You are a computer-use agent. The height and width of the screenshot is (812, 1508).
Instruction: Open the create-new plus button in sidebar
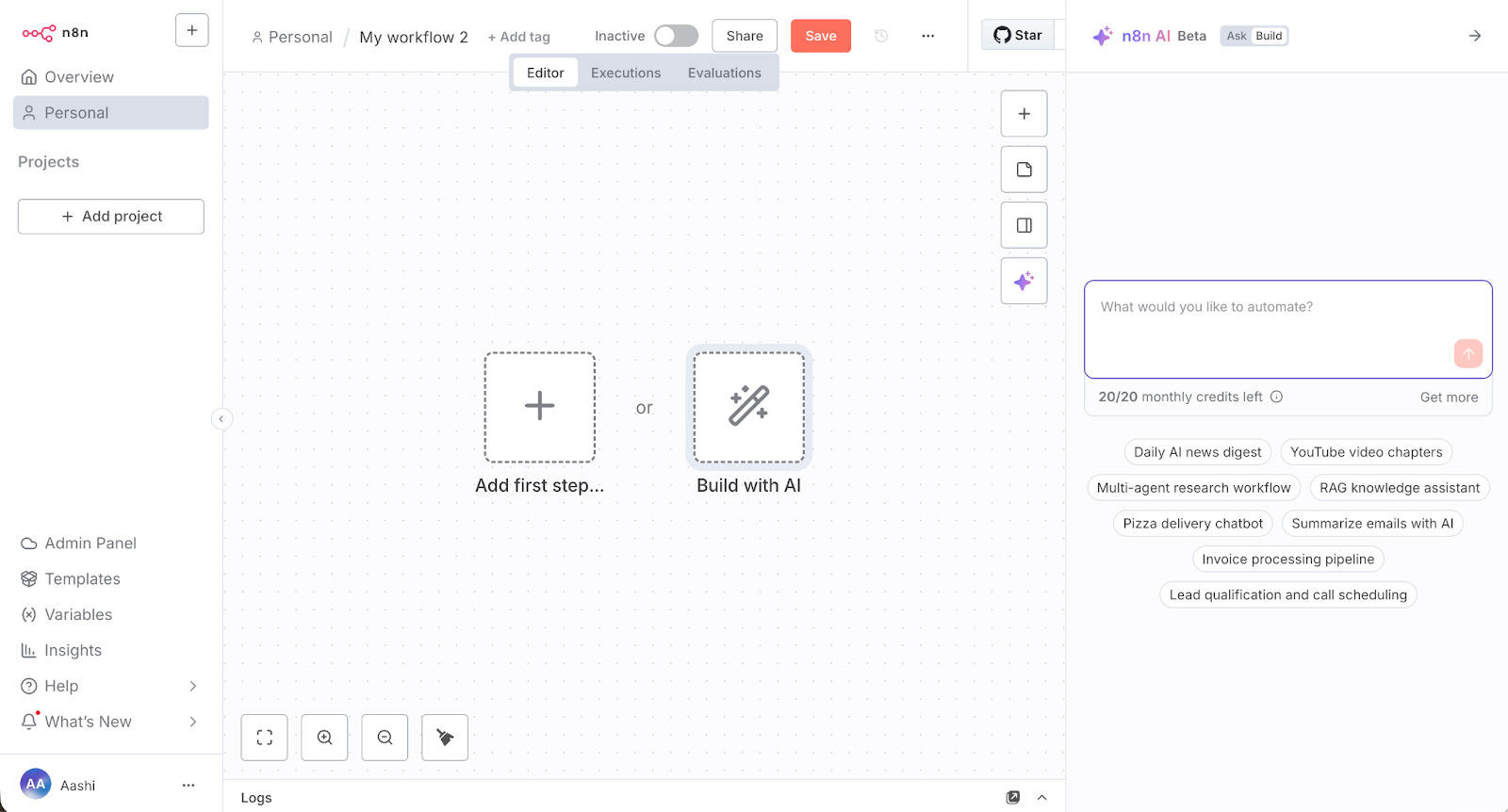[192, 30]
